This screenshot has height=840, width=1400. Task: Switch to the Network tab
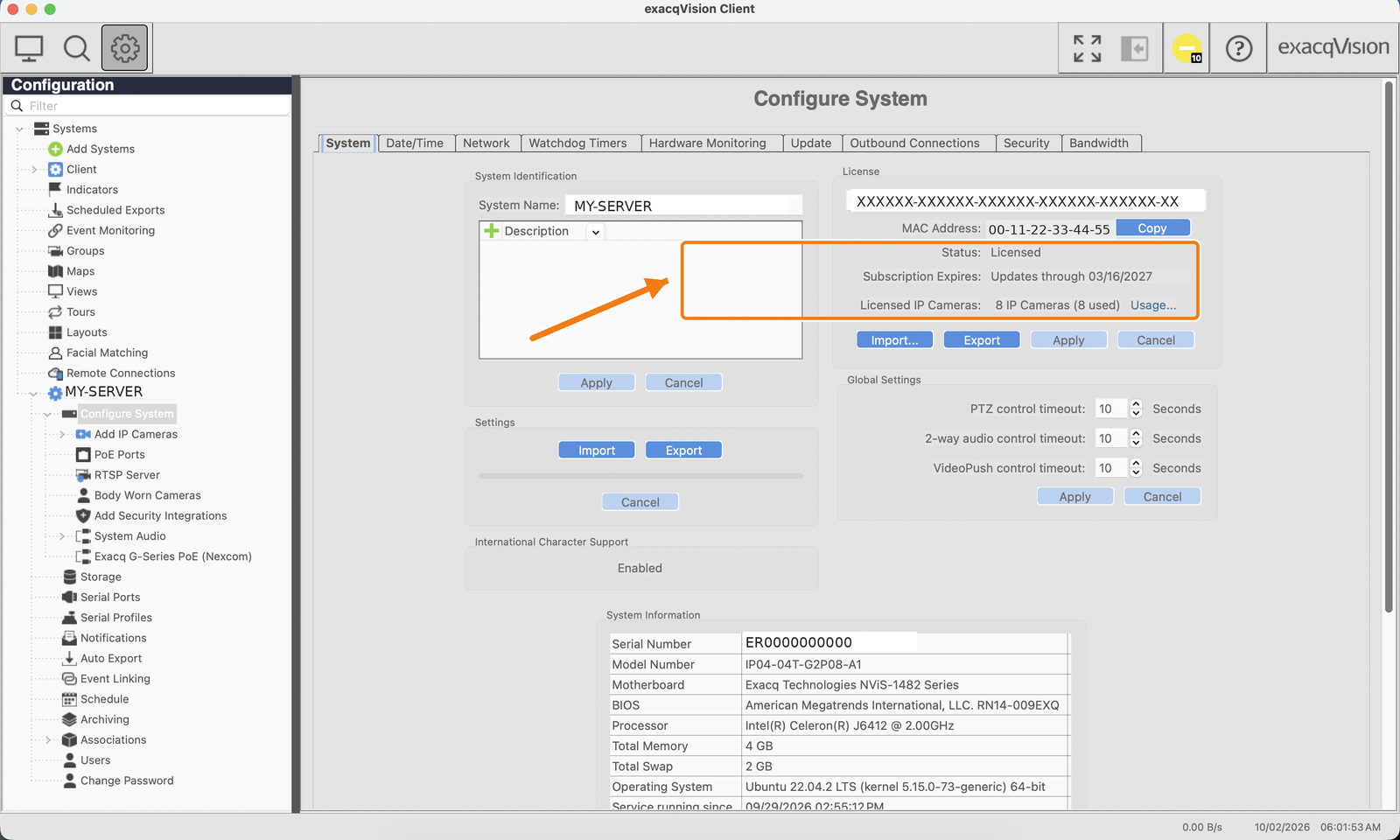point(486,143)
